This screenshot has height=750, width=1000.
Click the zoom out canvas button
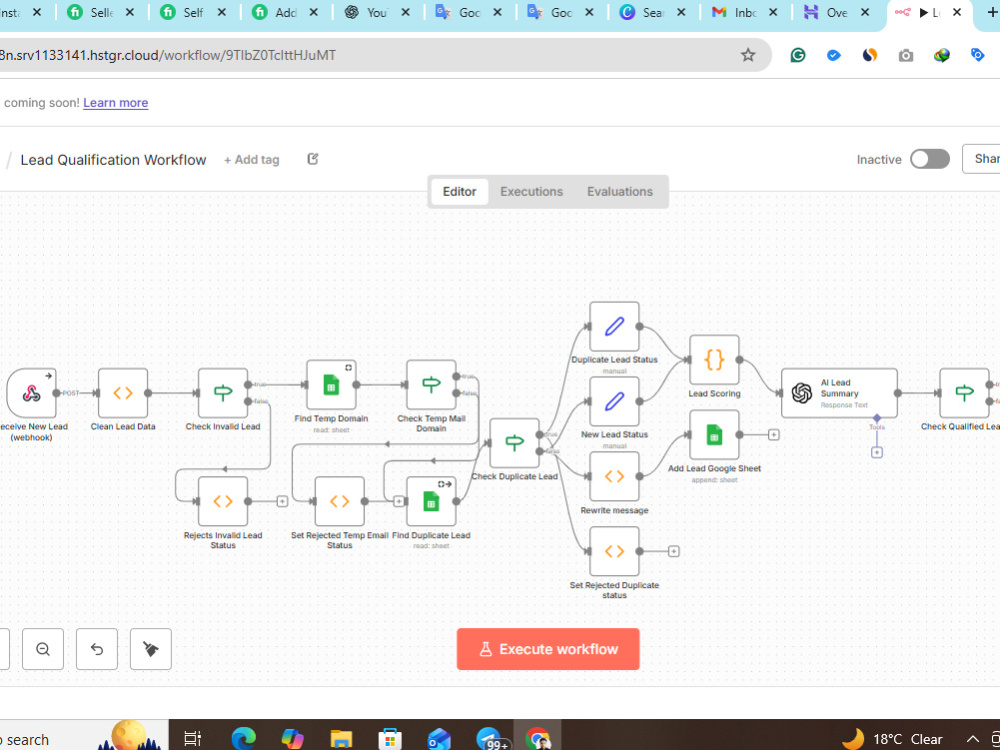point(43,649)
